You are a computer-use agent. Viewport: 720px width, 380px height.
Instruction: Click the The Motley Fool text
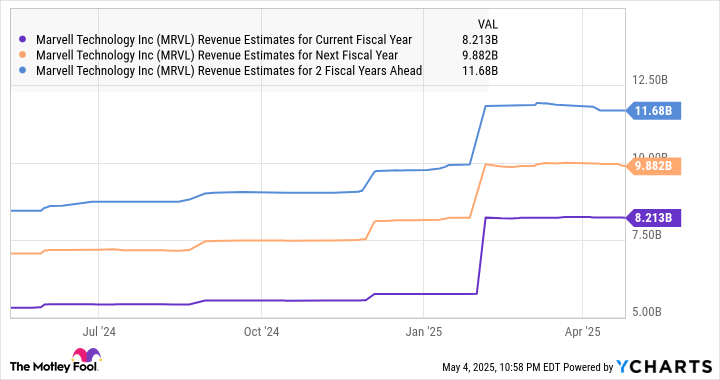click(x=53, y=367)
